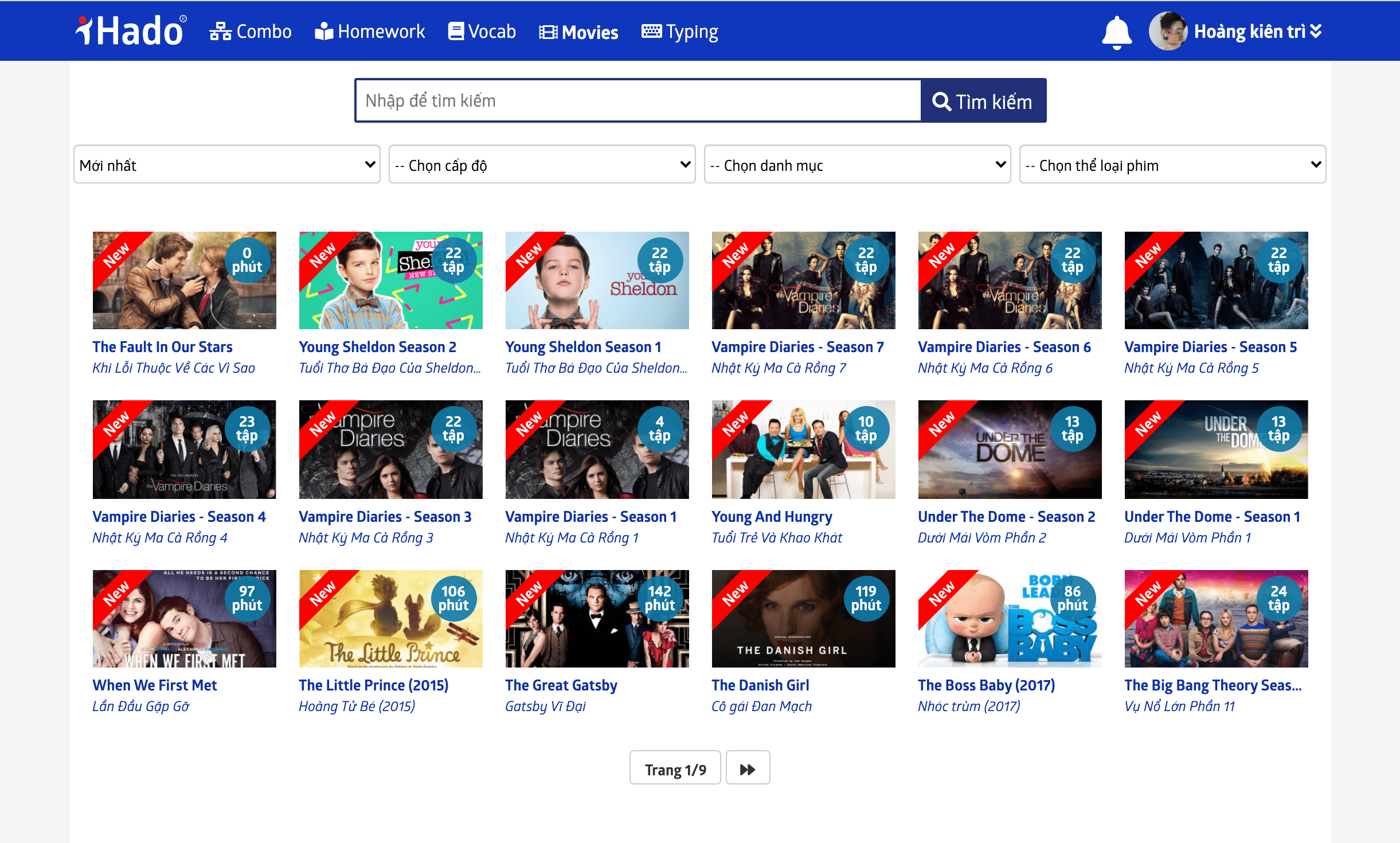Open The Boss Baby poster thumbnail

click(1009, 618)
